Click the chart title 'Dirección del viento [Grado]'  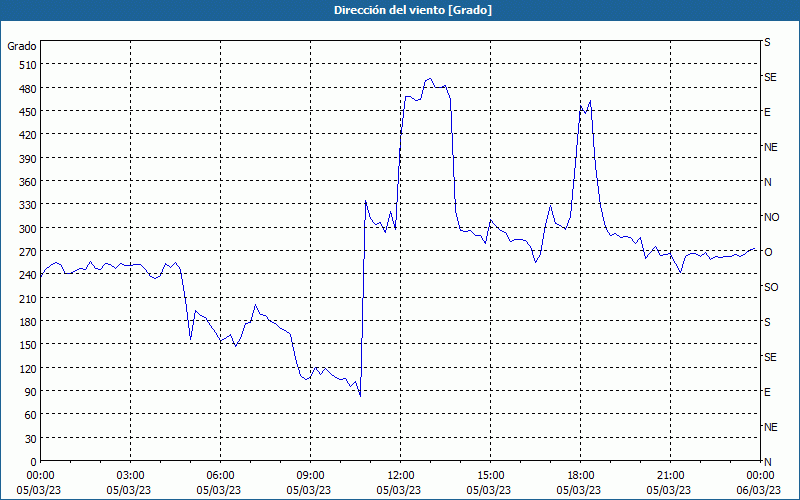pos(413,10)
